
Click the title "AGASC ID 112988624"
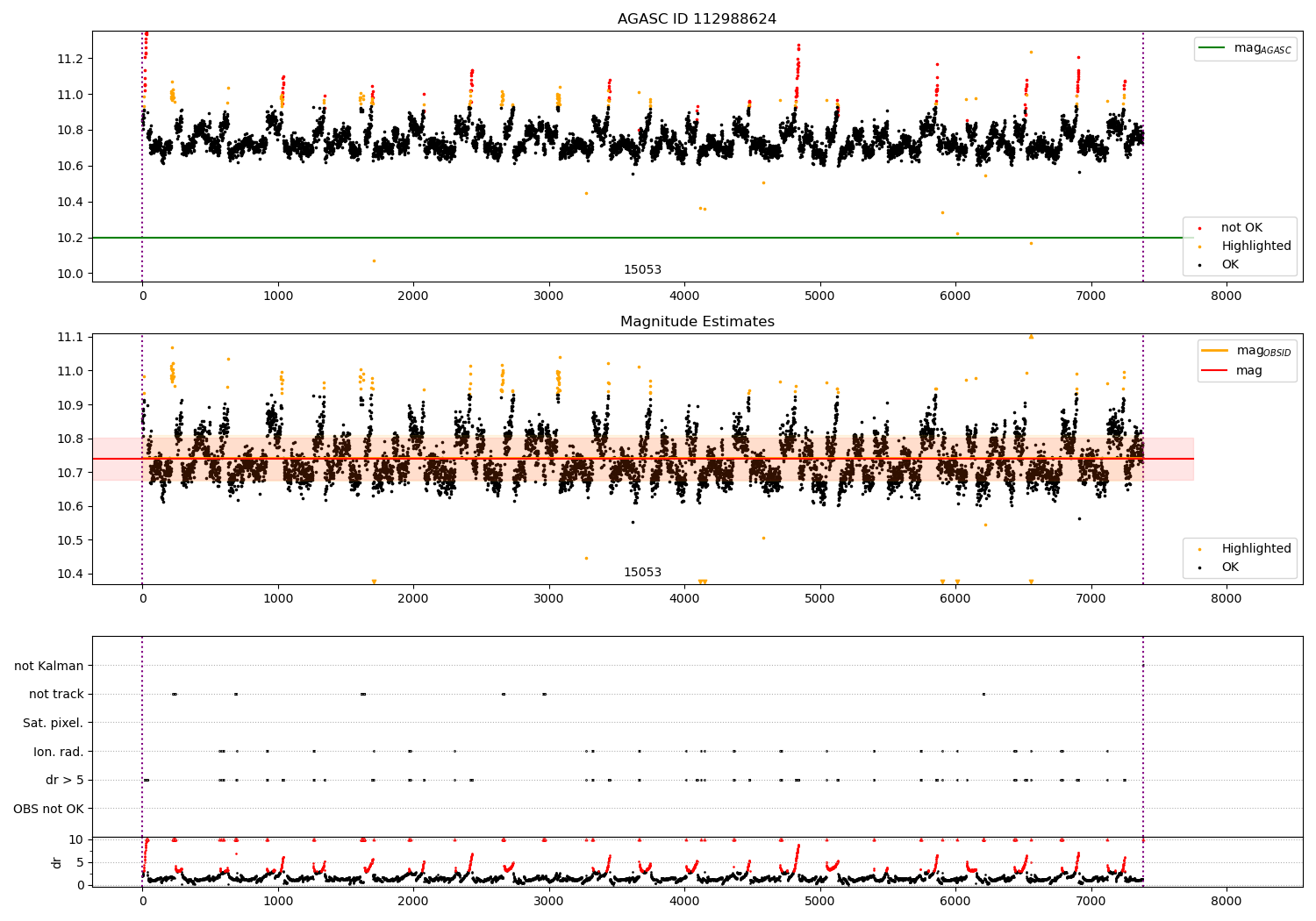click(x=697, y=19)
